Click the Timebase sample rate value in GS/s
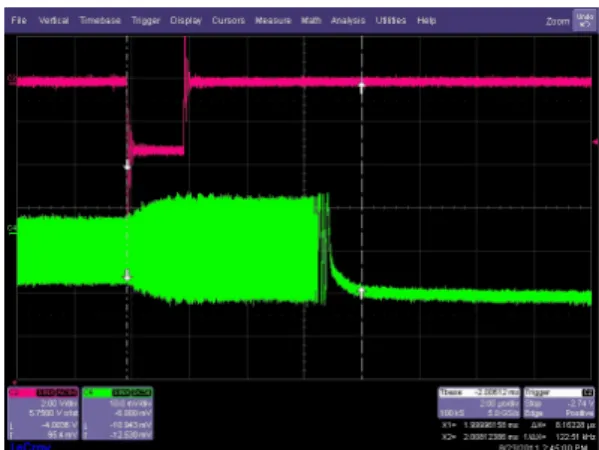The width and height of the screenshot is (599, 450). (x=503, y=413)
